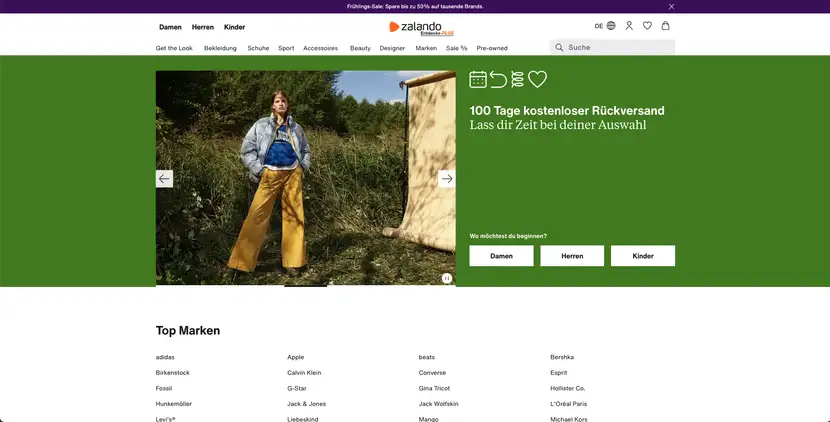Open the Hollister Co. brand link

pos(567,388)
